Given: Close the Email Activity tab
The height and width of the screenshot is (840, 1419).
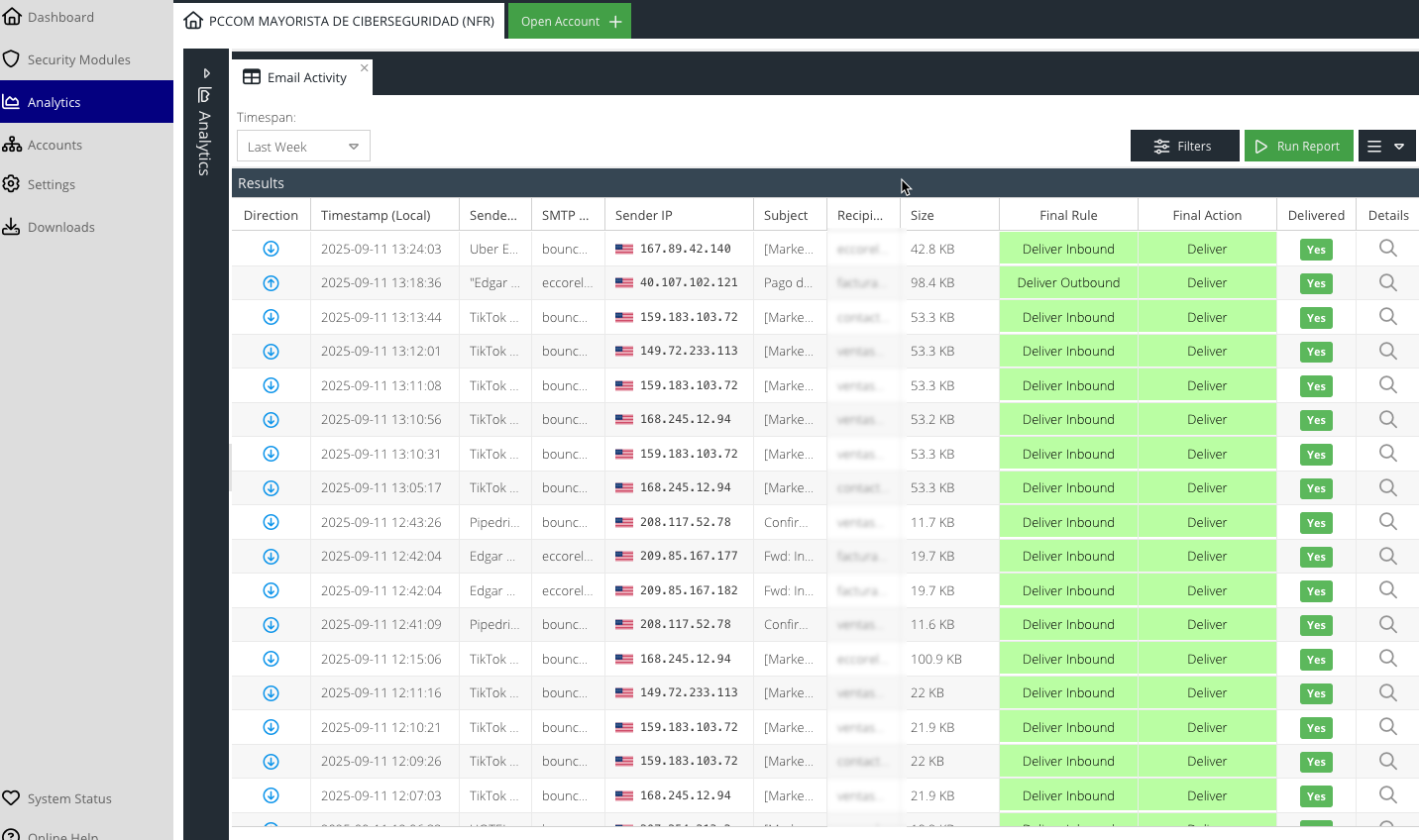Looking at the screenshot, I should point(365,68).
